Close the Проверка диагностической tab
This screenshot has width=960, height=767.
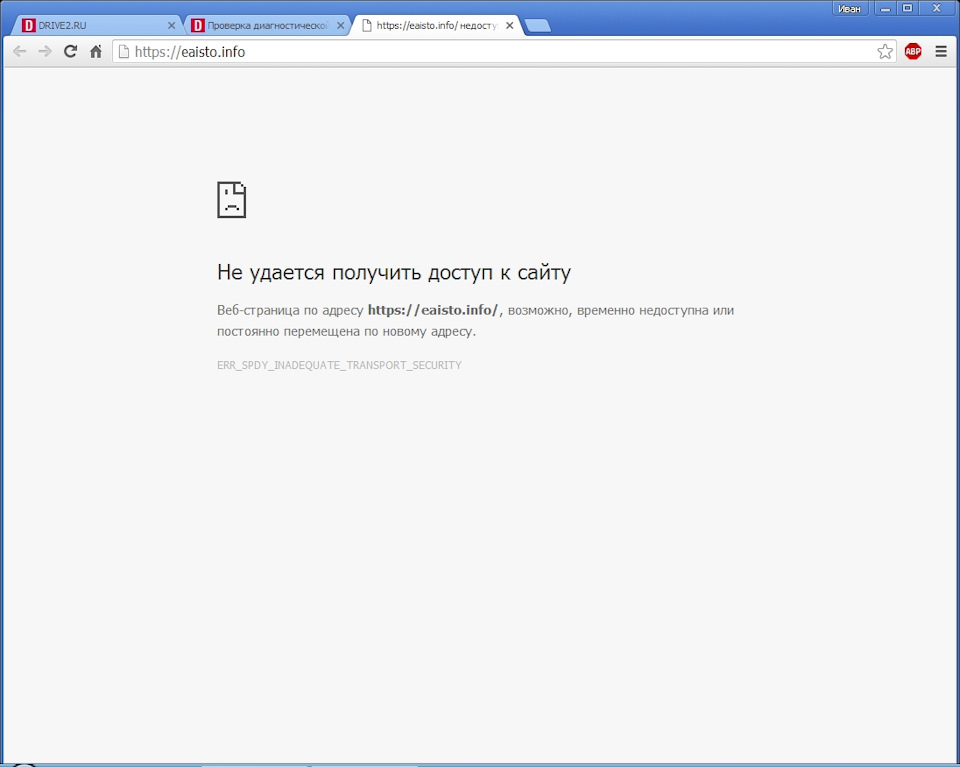340,25
